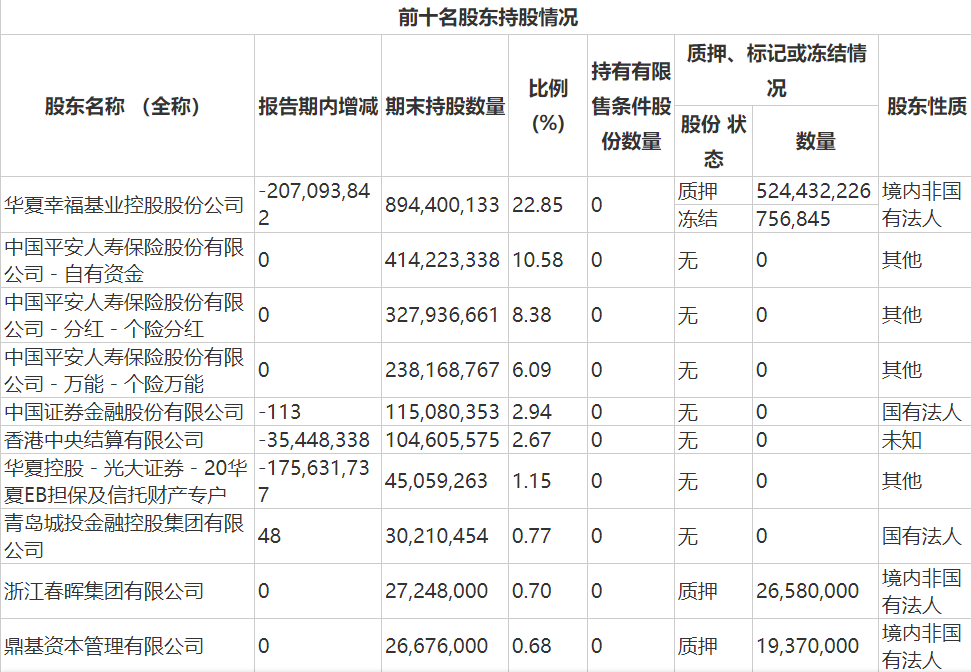The image size is (971, 672).
Task: Click 国有法人 in the 青岛城投 row
Action: (921, 536)
